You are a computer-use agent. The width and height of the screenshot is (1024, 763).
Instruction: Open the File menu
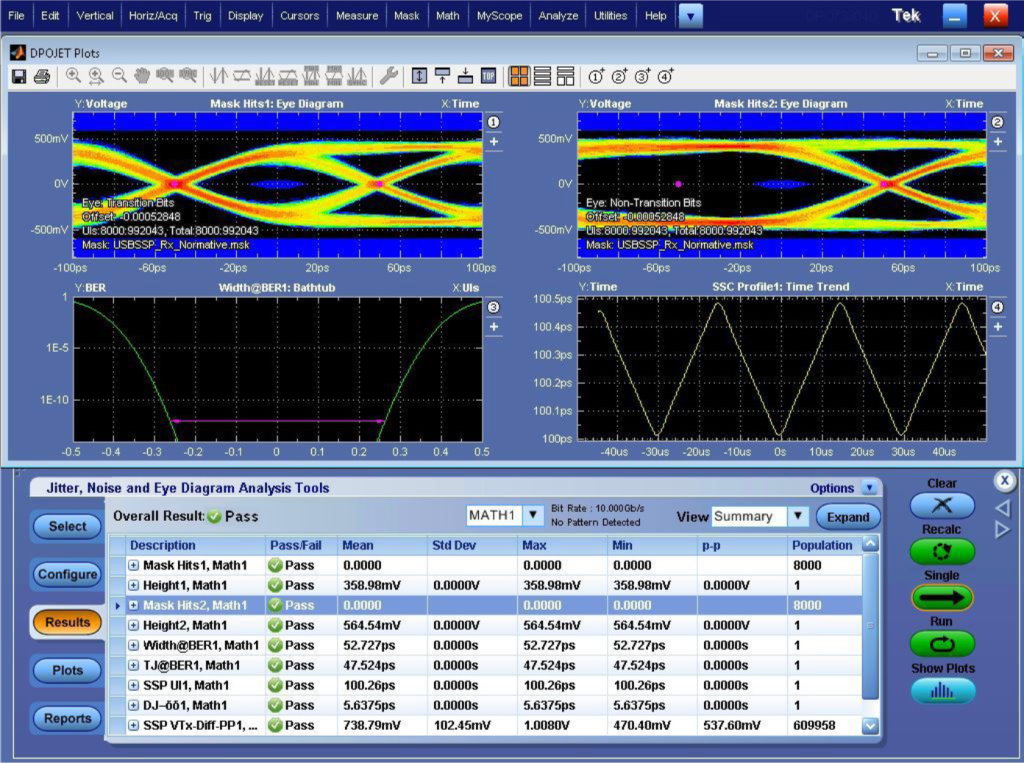click(x=16, y=16)
